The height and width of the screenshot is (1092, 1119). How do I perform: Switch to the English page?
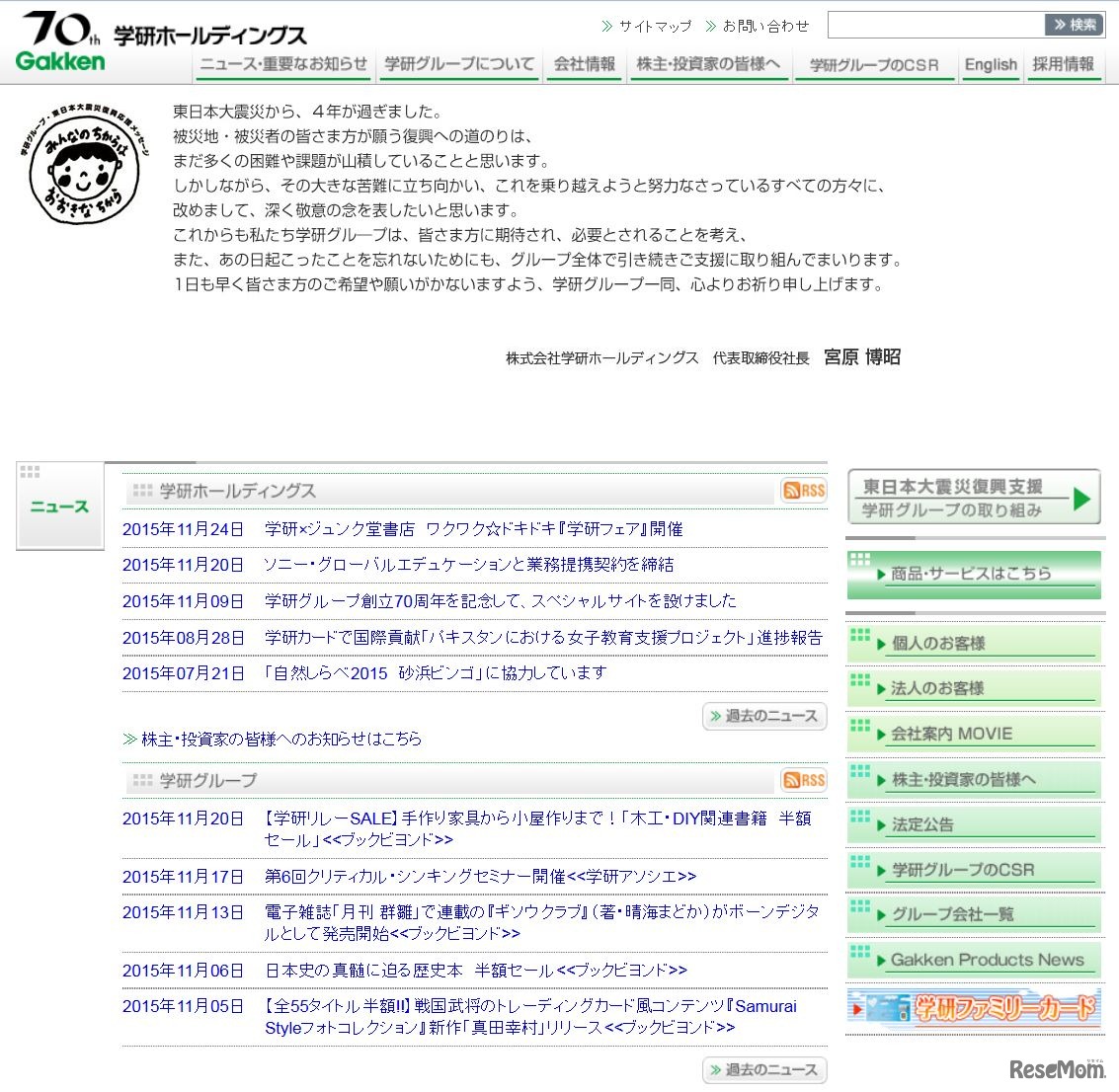(991, 62)
